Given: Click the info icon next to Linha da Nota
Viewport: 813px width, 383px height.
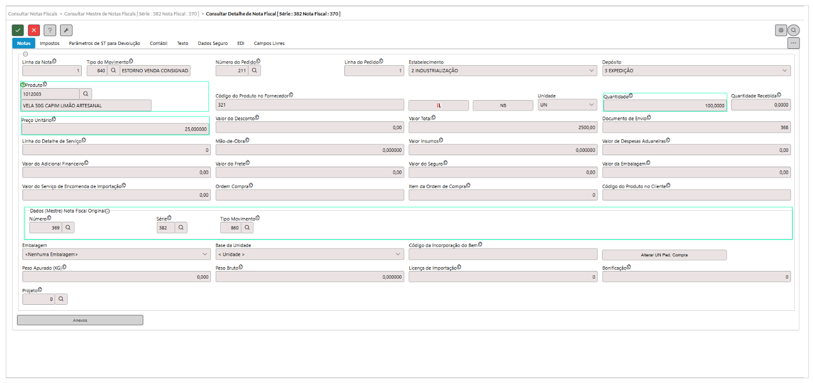Looking at the screenshot, I should point(54,61).
